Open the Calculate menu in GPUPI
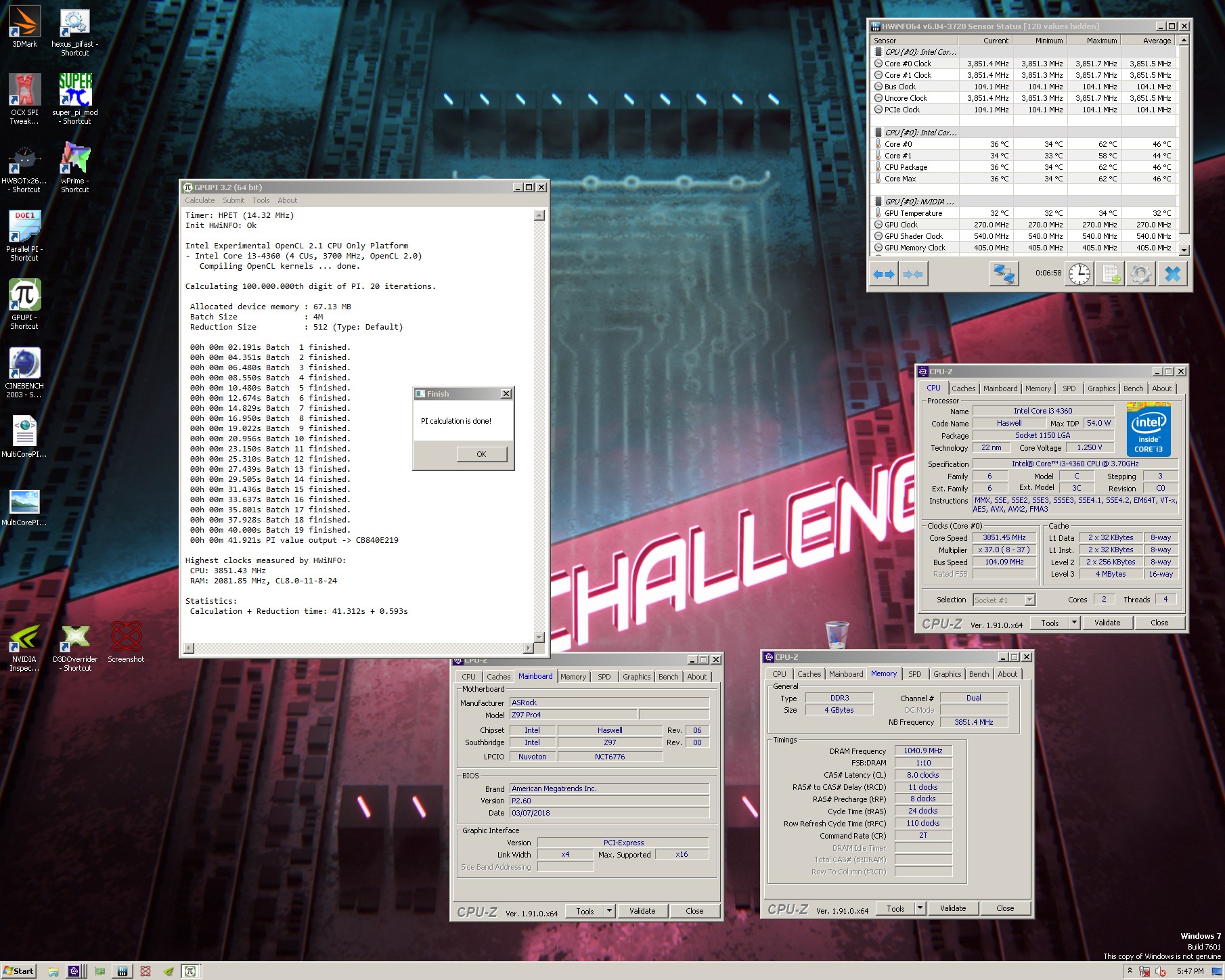The image size is (1225, 980). [x=200, y=200]
